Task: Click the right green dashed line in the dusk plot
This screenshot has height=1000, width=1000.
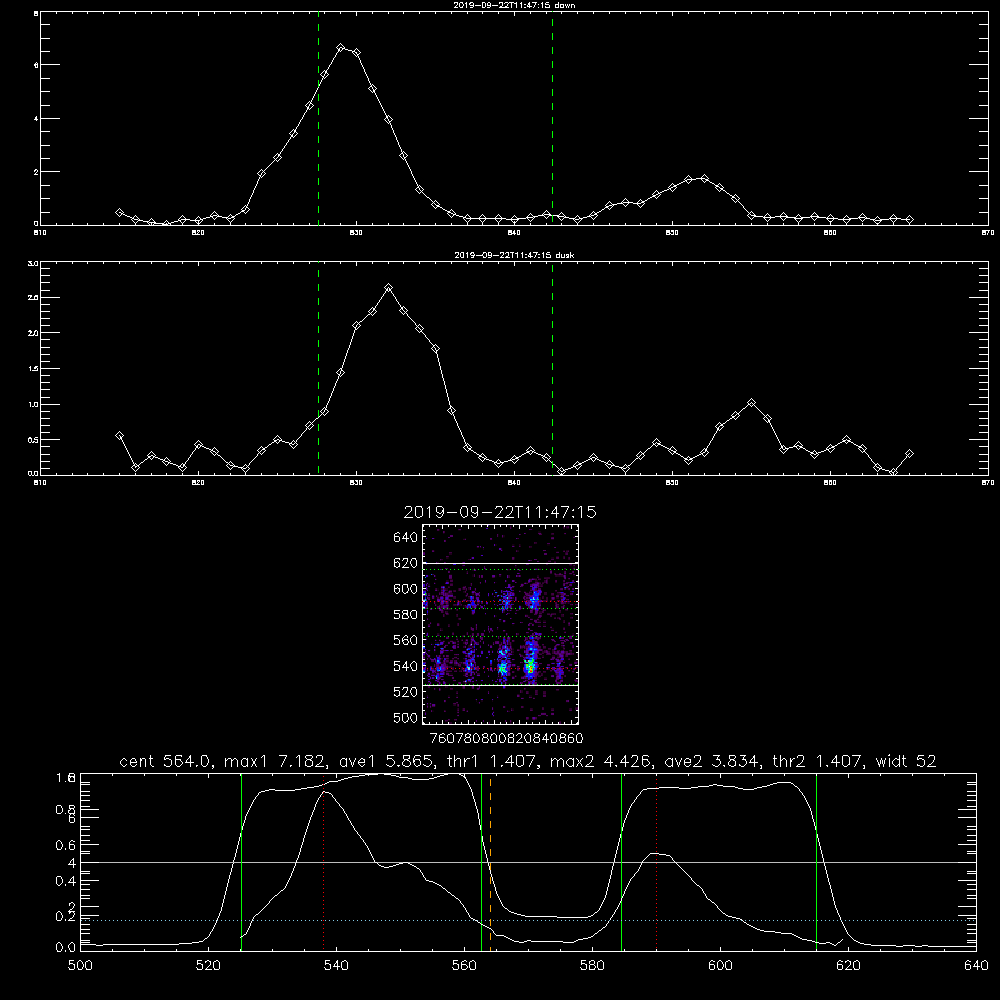Action: tap(552, 369)
